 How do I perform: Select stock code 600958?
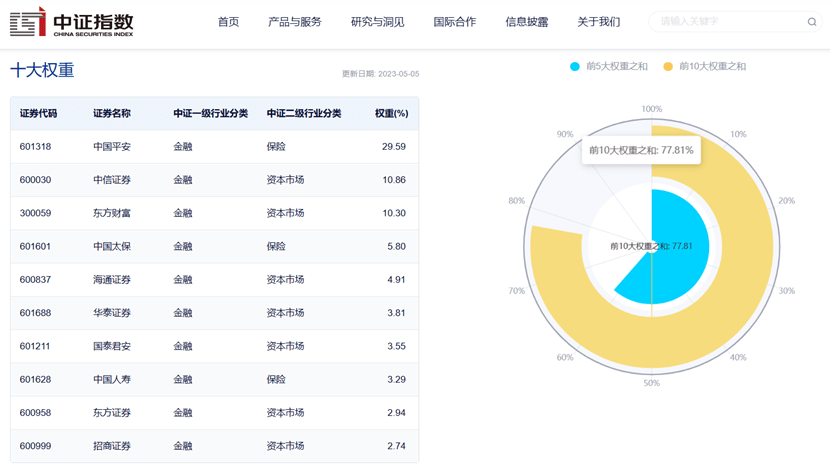[35, 413]
